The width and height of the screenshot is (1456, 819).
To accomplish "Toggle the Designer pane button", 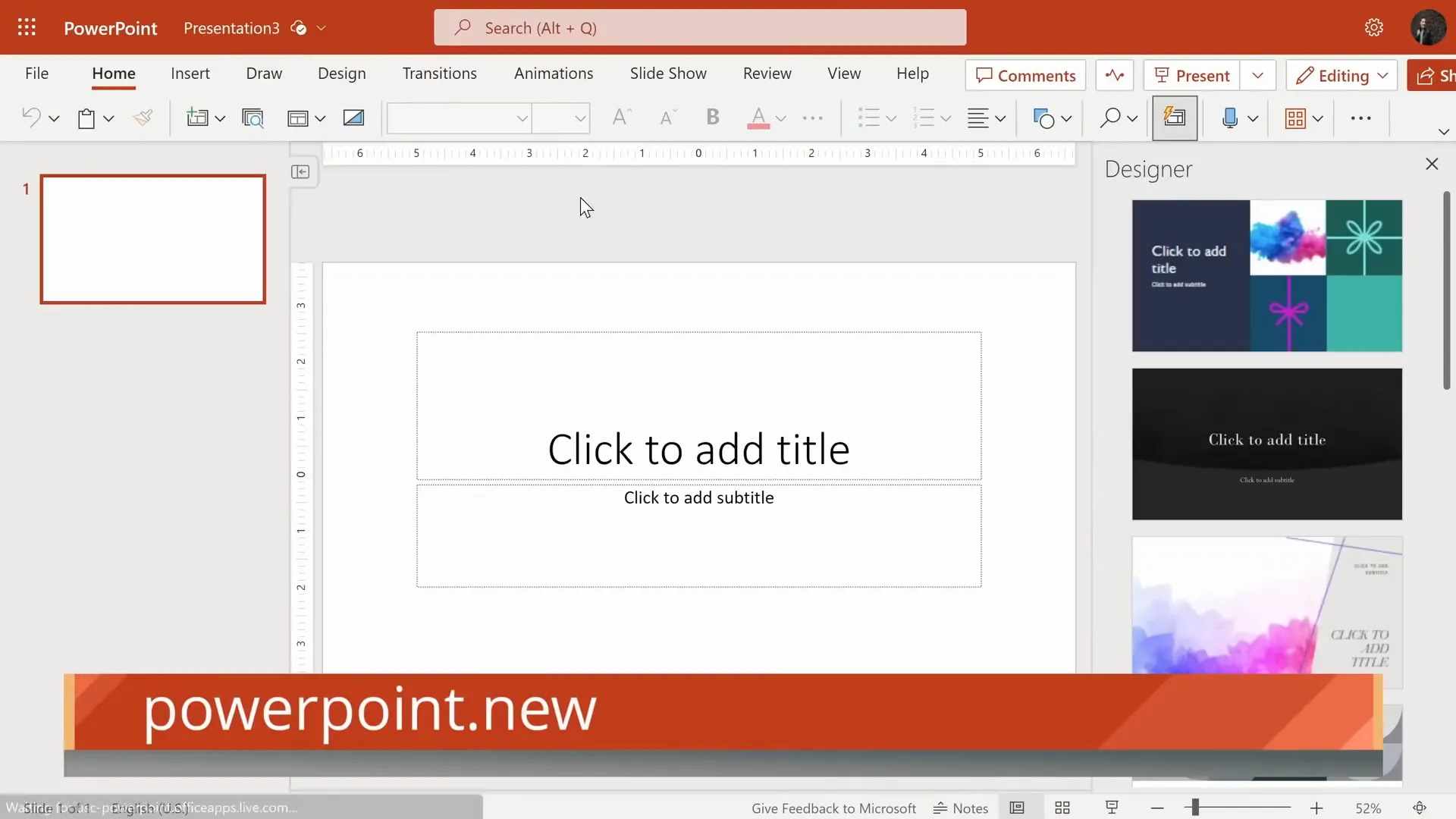I will click(1175, 118).
